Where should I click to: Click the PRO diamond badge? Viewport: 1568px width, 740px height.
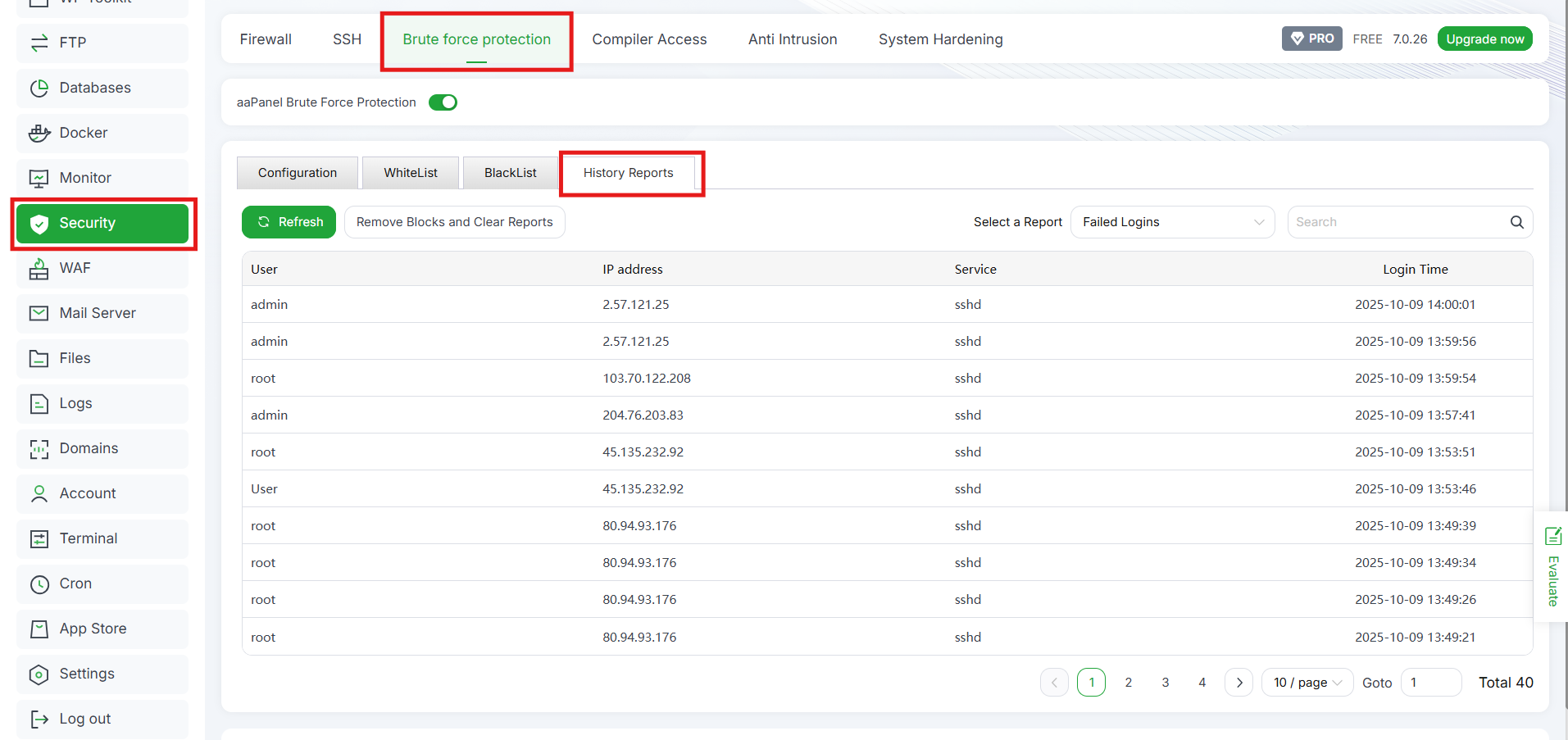point(1311,39)
